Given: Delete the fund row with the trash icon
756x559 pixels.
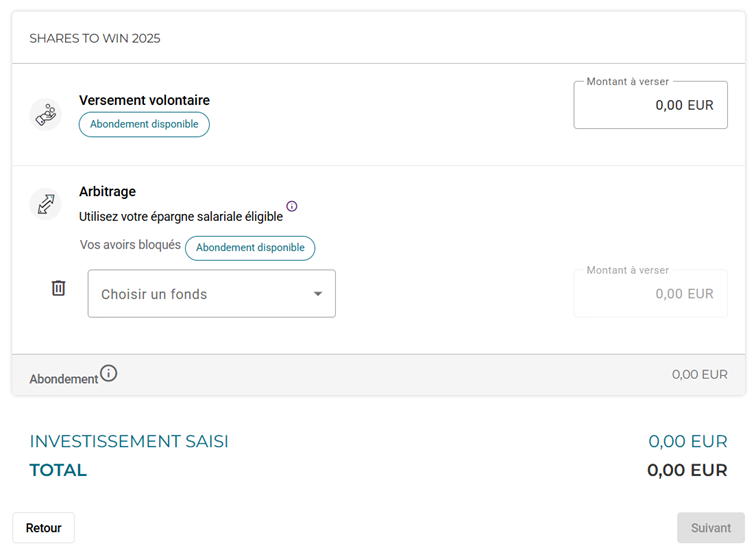Looking at the screenshot, I should (x=58, y=288).
